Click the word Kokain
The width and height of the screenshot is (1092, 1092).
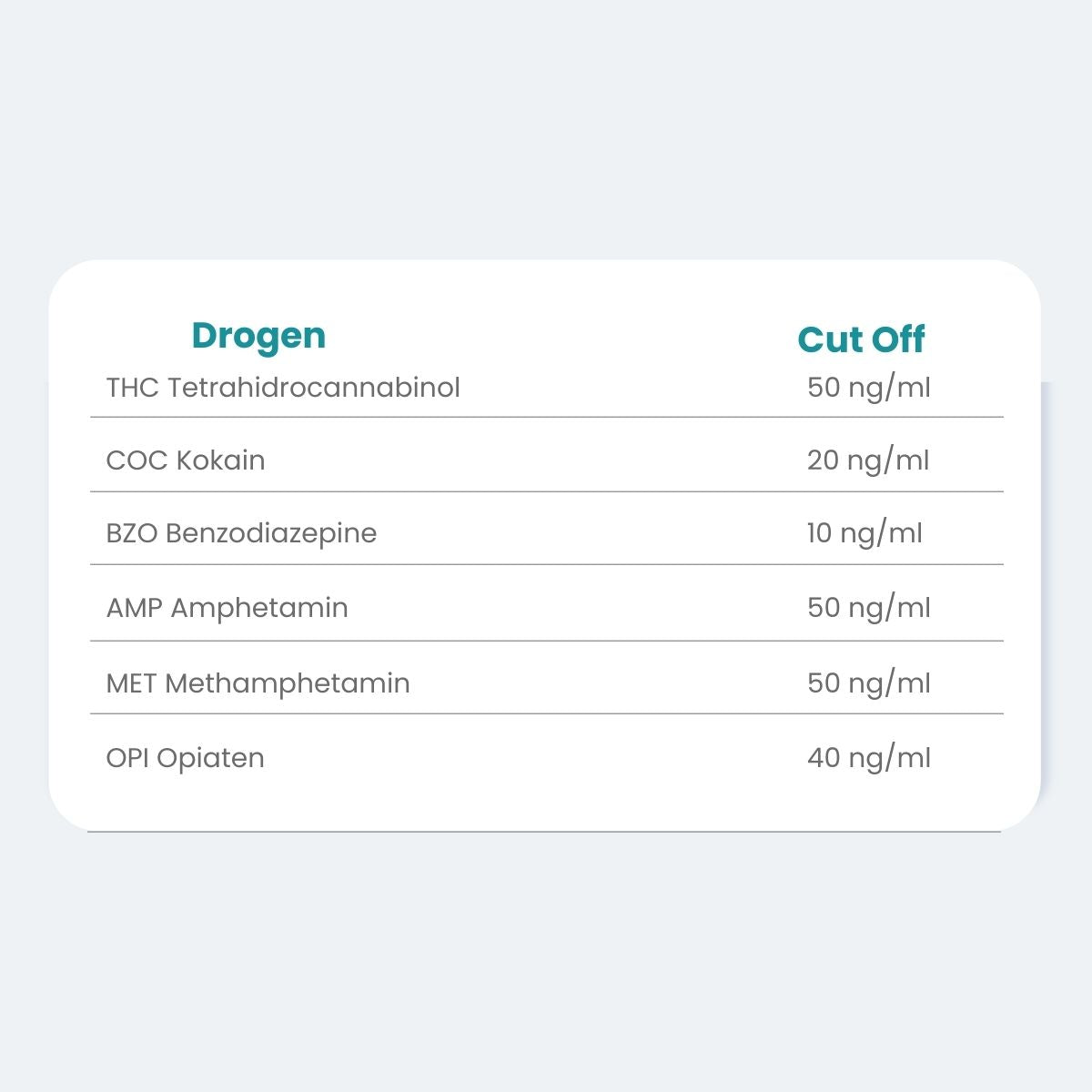[x=221, y=460]
